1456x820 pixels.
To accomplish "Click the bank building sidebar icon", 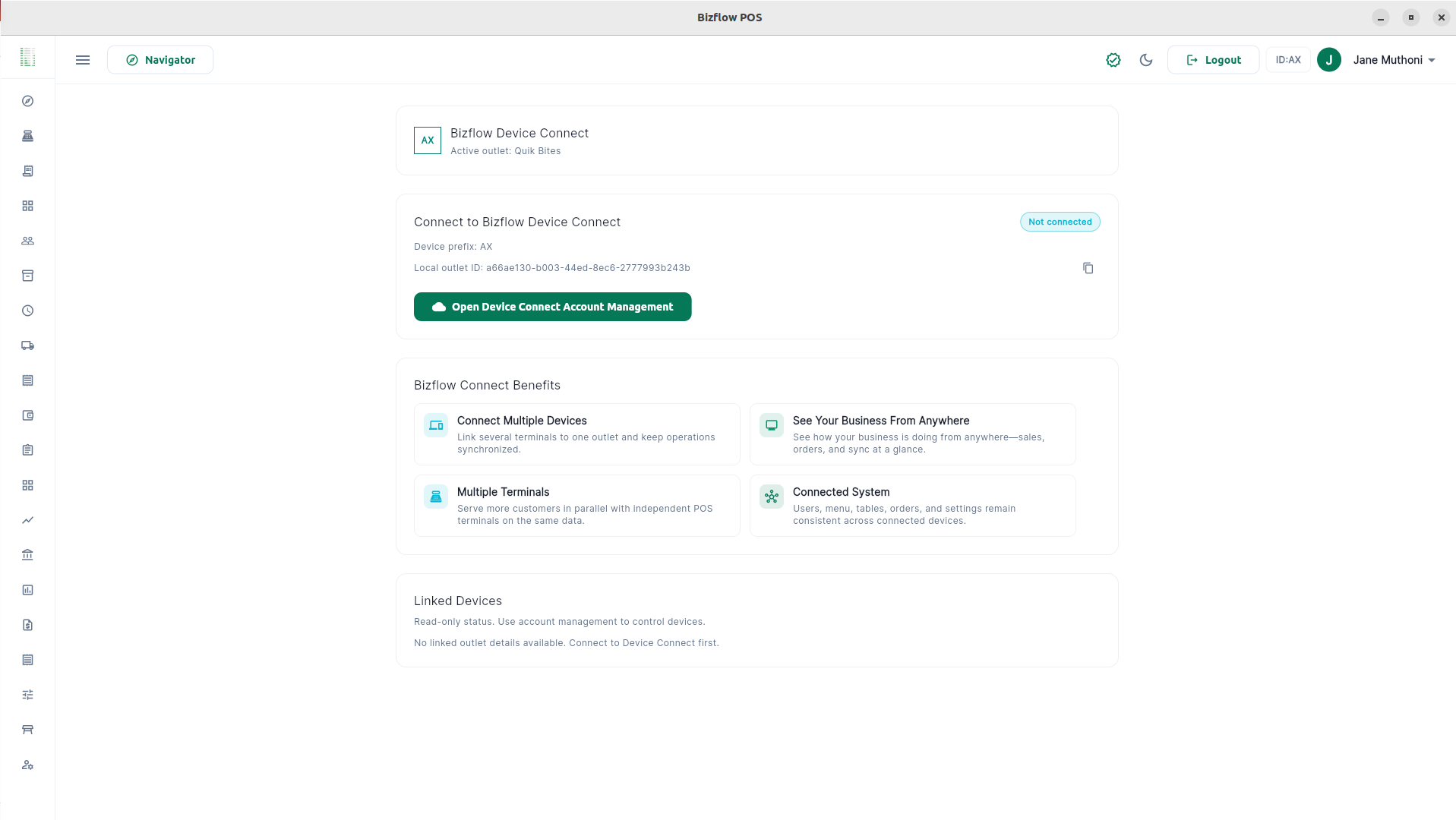I will point(27,555).
